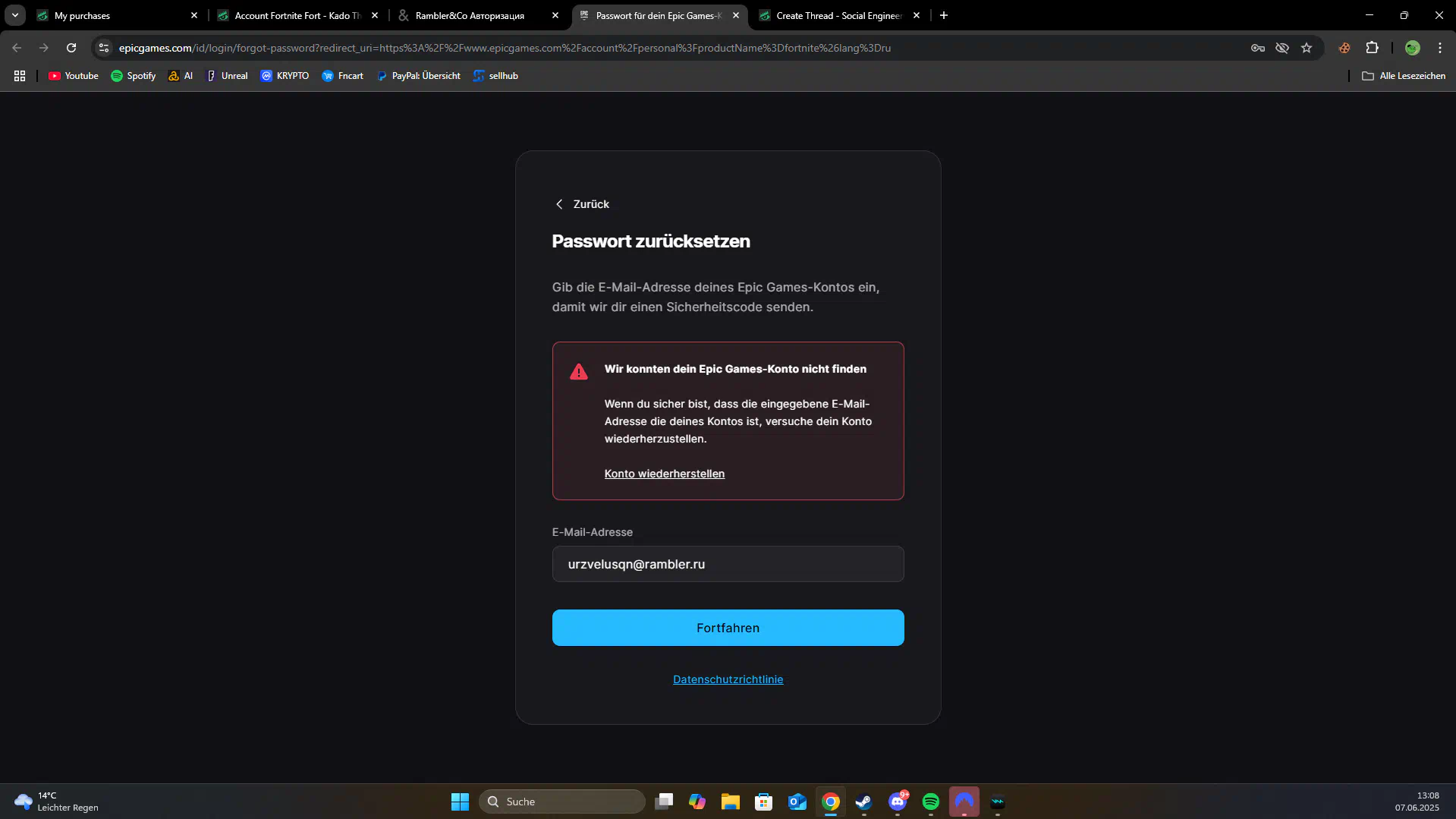Open the Extensions puzzle icon
The height and width of the screenshot is (819, 1456).
[1372, 48]
